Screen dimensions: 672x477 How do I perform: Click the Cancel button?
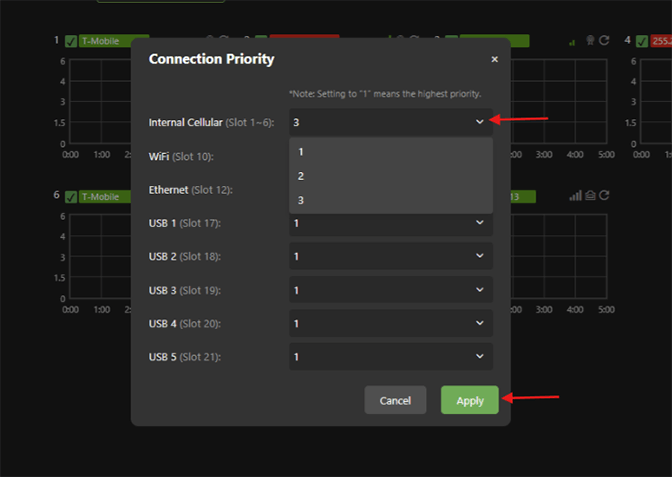pyautogui.click(x=395, y=400)
